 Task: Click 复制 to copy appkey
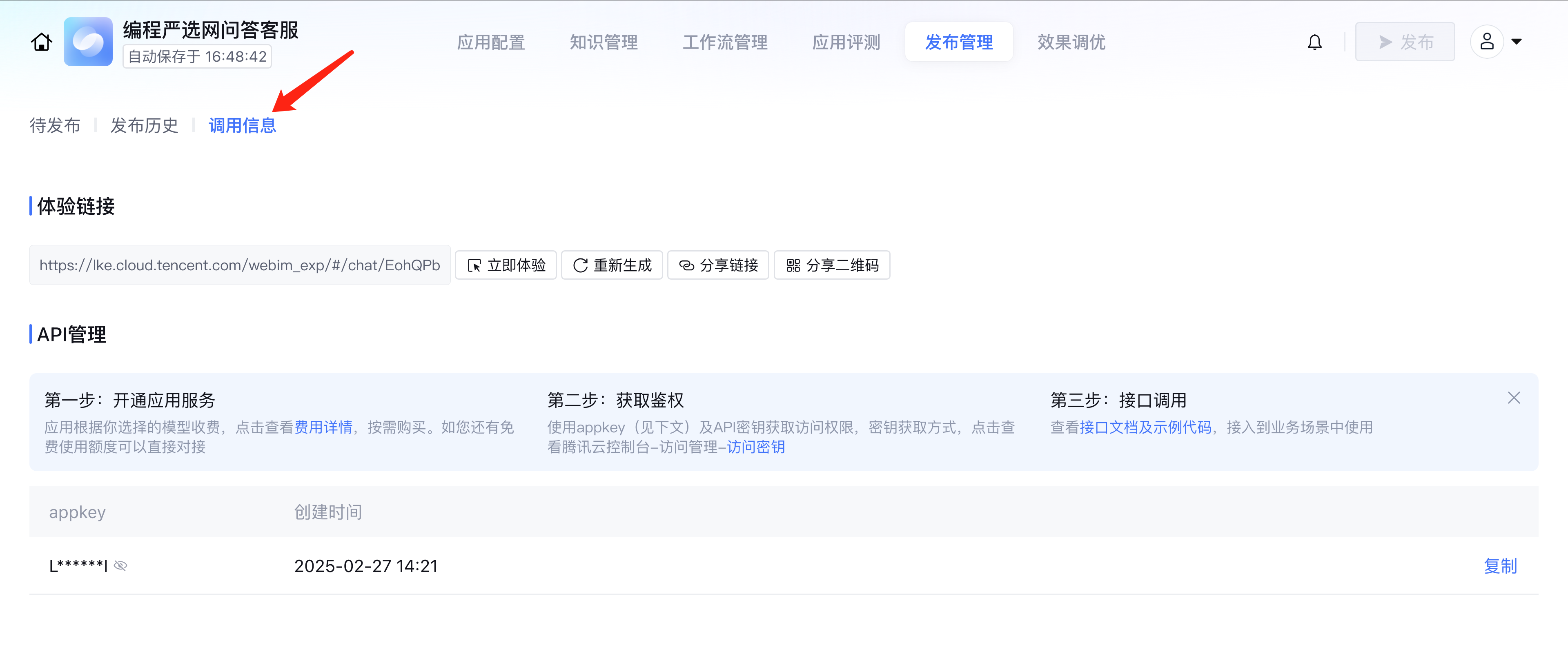tap(1500, 566)
